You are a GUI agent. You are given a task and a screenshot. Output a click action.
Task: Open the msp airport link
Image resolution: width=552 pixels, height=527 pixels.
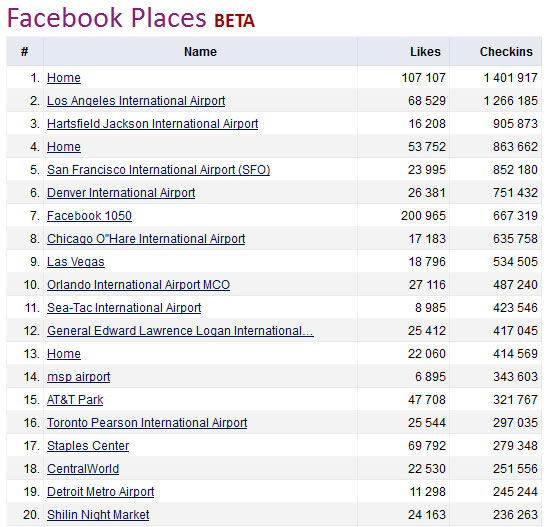[x=79, y=377]
